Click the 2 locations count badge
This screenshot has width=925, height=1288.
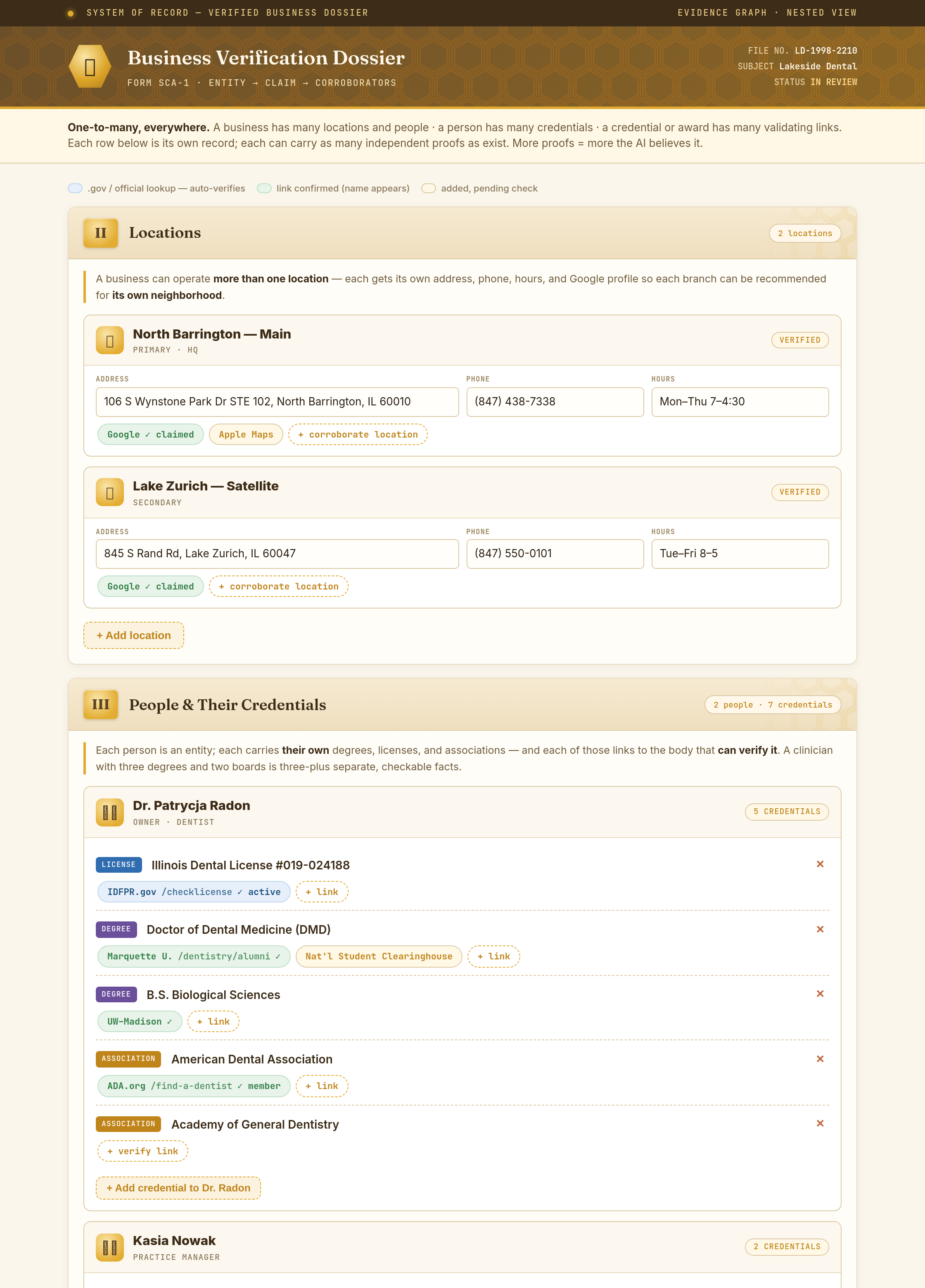[804, 233]
